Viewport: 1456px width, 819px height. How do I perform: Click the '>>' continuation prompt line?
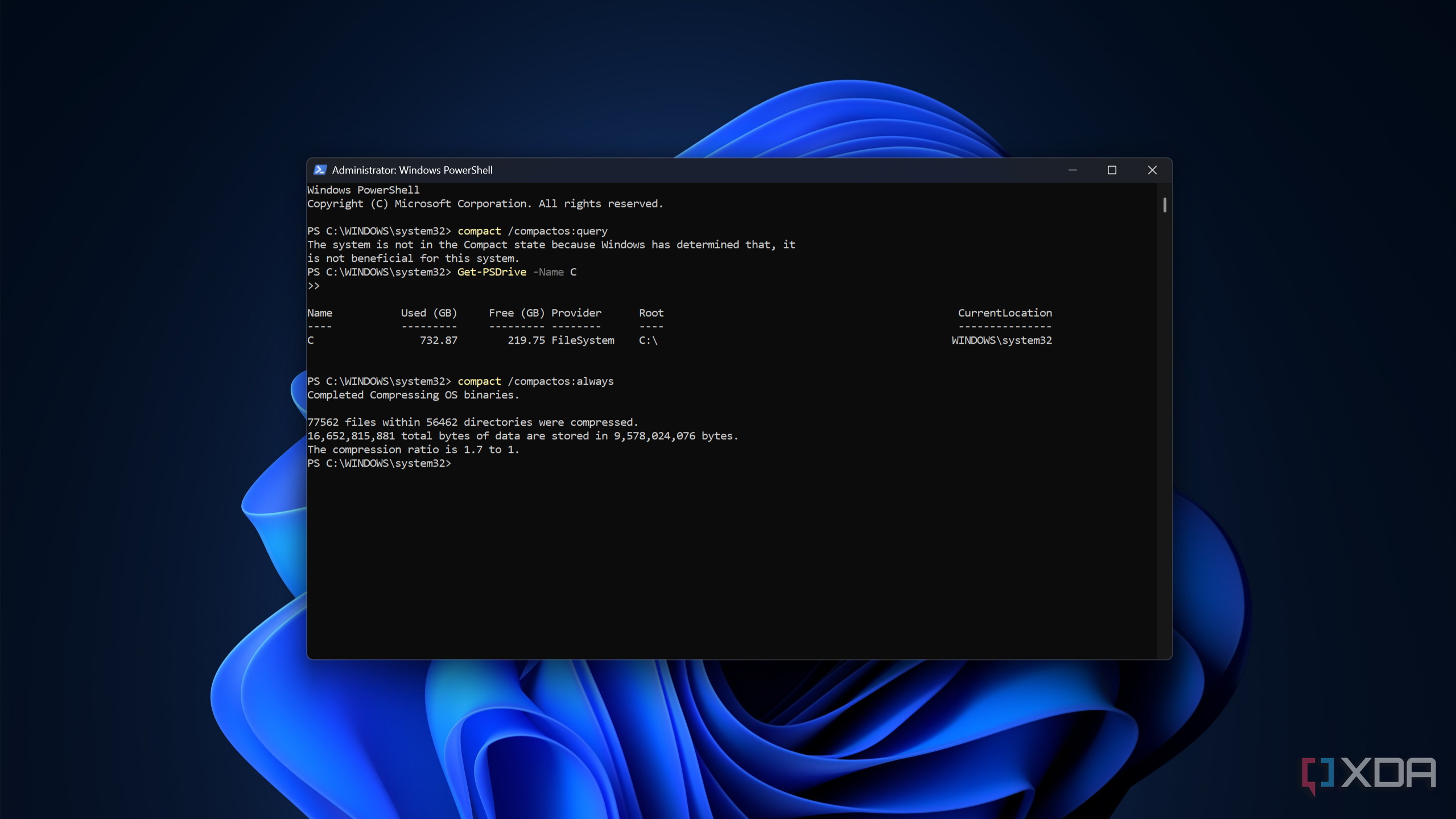coord(314,286)
